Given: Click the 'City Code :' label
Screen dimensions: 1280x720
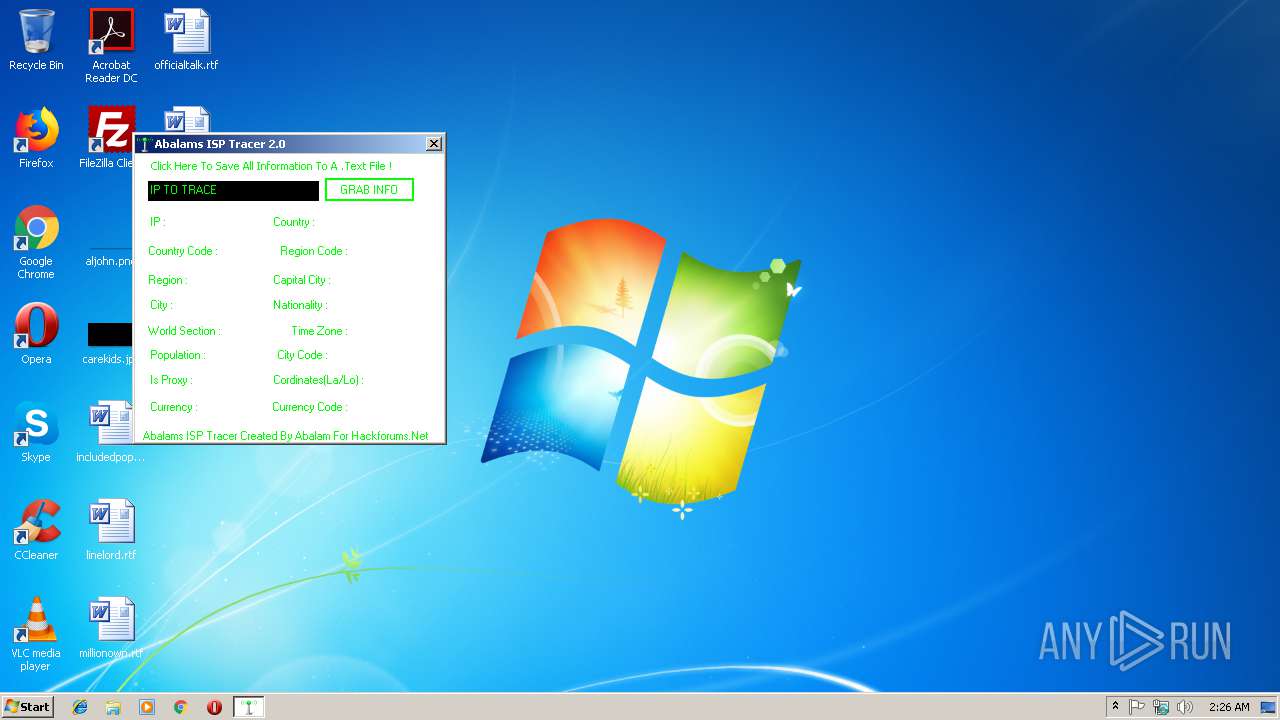Looking at the screenshot, I should tap(302, 355).
